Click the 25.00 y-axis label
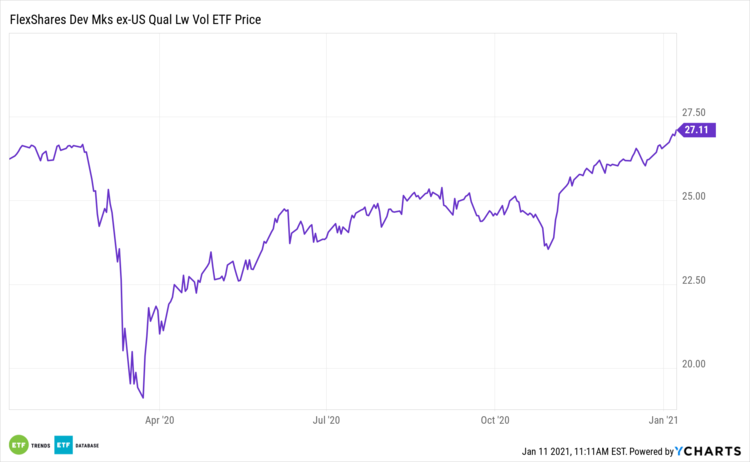The width and height of the screenshot is (750, 462). tap(693, 196)
